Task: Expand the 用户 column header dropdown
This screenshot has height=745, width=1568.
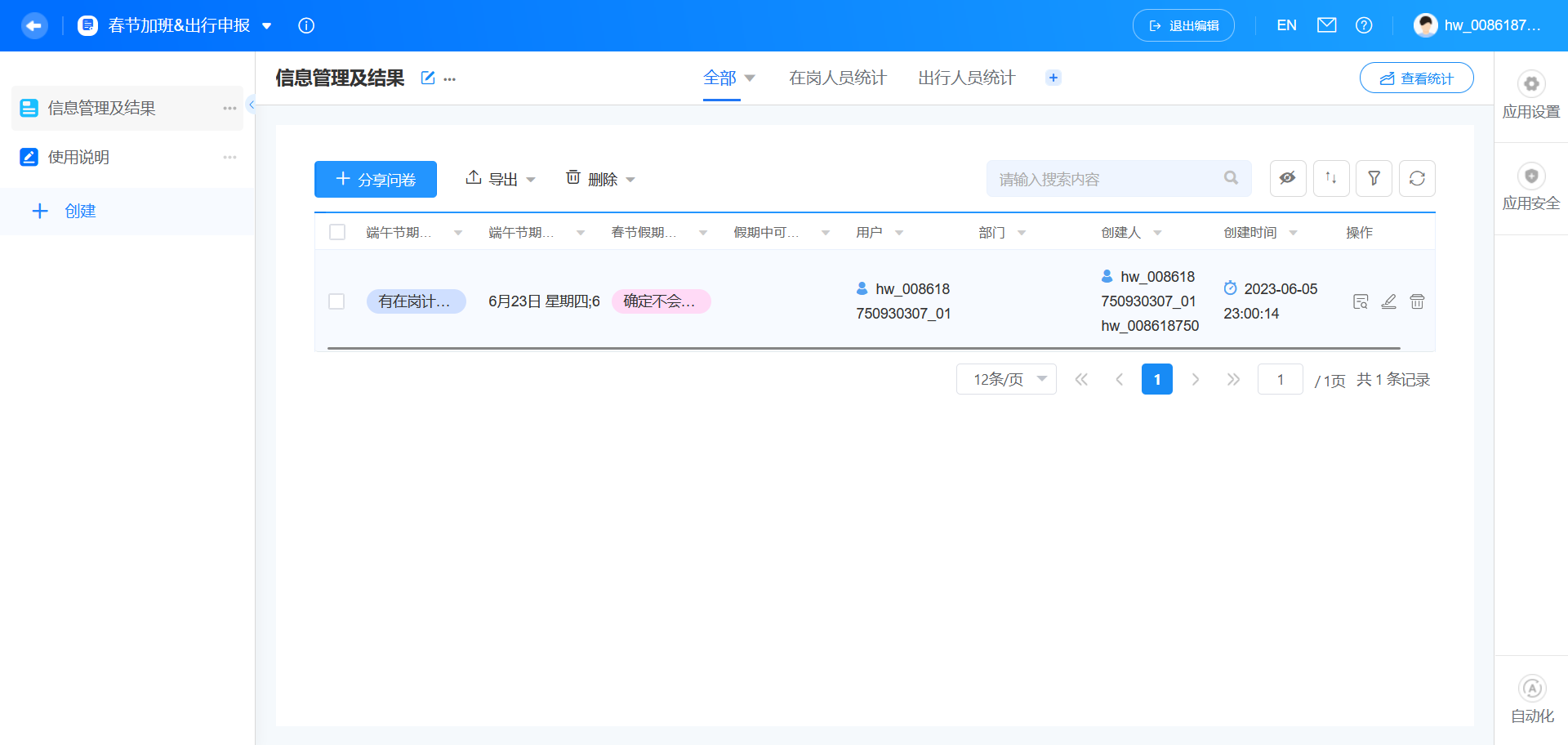Action: tap(900, 232)
